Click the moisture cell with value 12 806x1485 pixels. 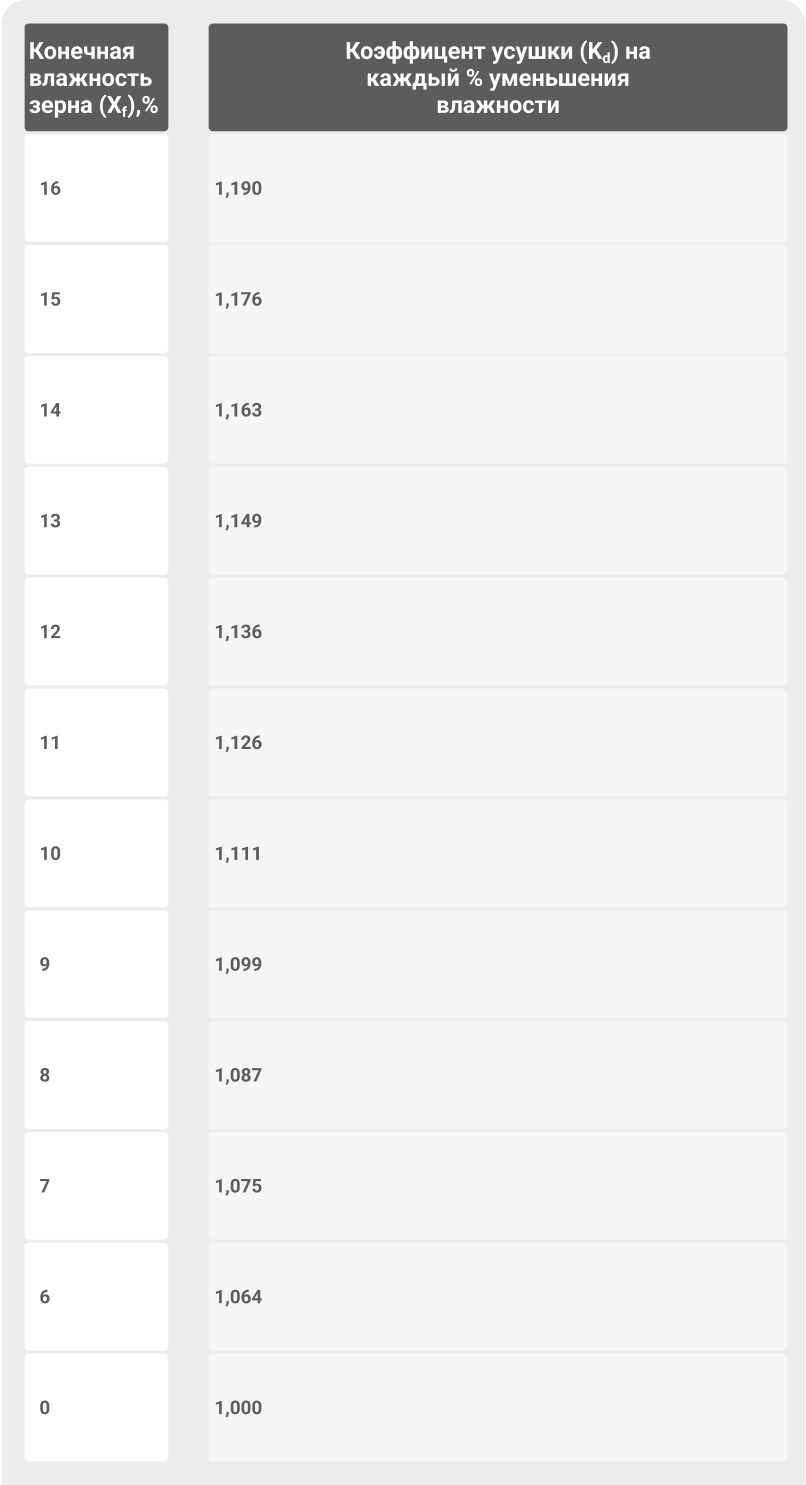click(x=96, y=632)
